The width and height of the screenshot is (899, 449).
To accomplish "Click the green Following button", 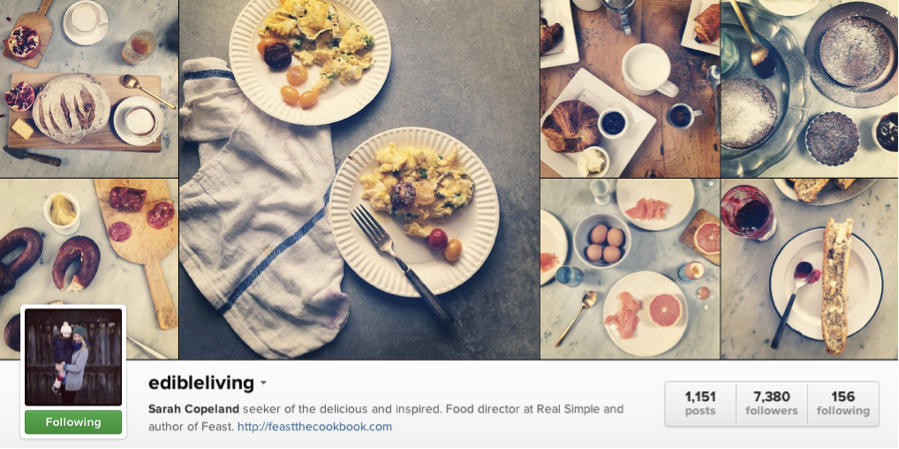I will [x=73, y=422].
